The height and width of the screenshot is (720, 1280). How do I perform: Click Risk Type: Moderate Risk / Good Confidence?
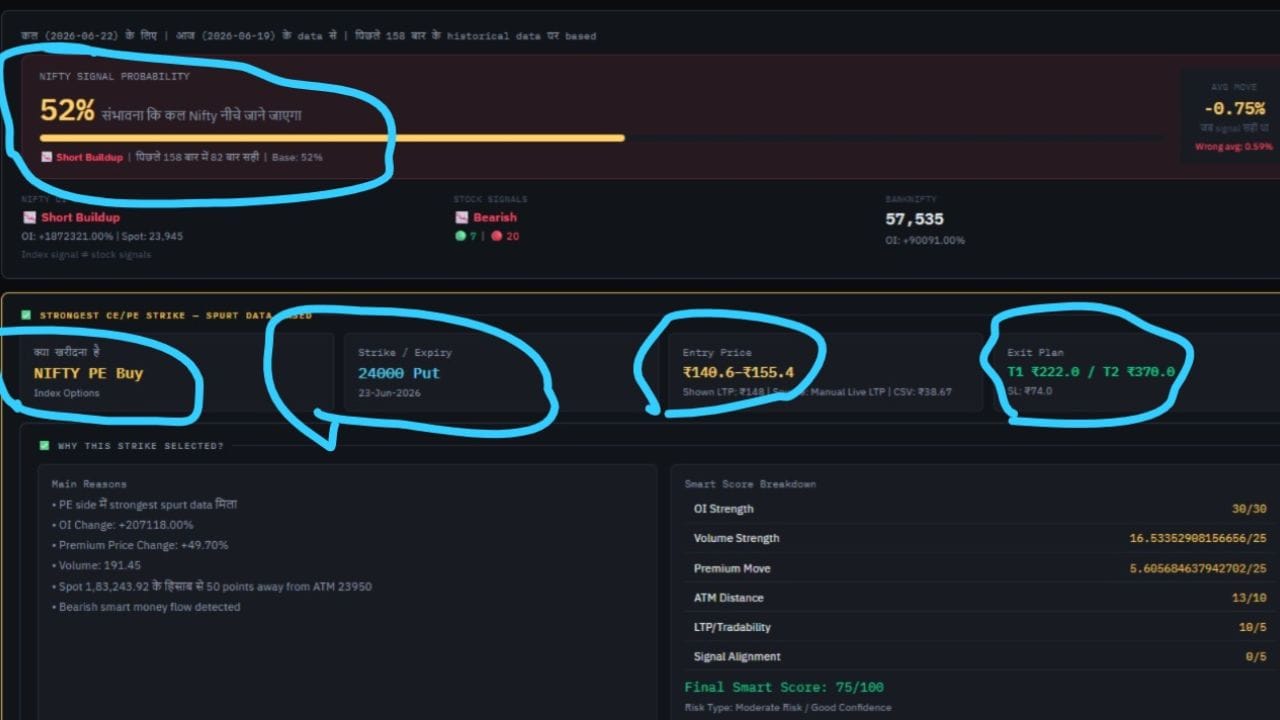click(787, 707)
